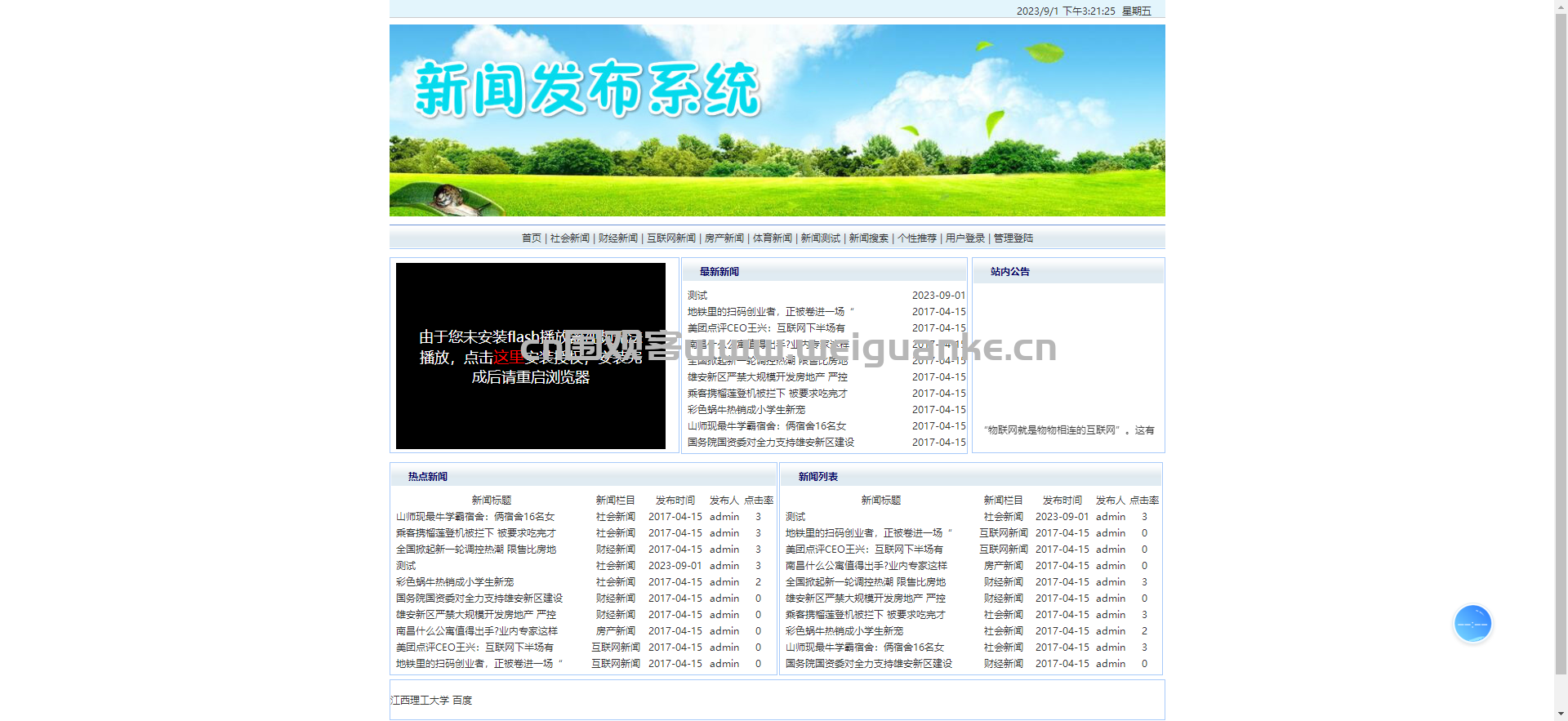This screenshot has width=1568, height=721.
Task: Open 地铁里的扫码创业者 in the 热点新闻 table
Action: click(479, 664)
